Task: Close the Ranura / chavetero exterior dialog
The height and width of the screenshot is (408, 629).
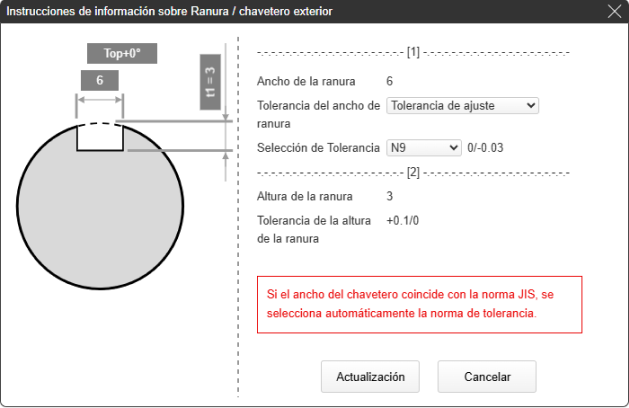Action: [614, 11]
